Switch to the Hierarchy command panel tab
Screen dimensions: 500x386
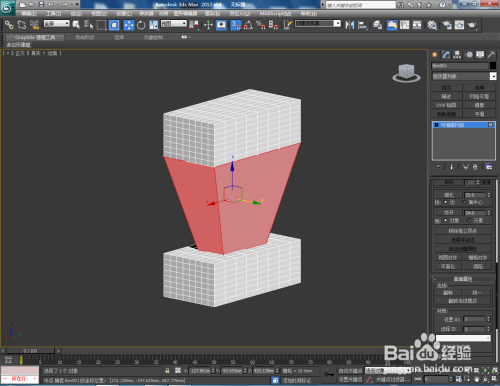[x=457, y=55]
